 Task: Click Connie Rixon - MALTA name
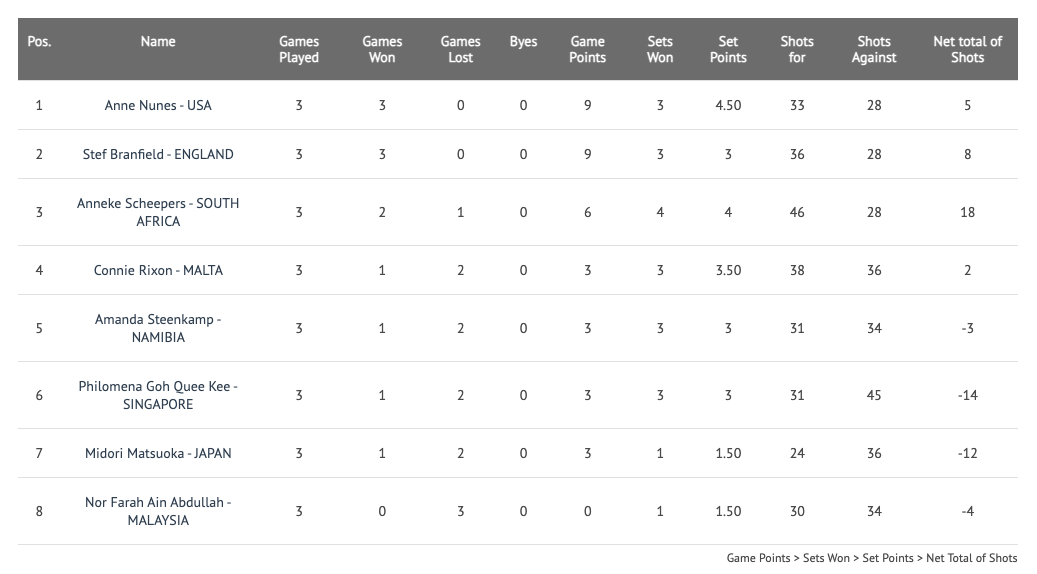tap(158, 270)
